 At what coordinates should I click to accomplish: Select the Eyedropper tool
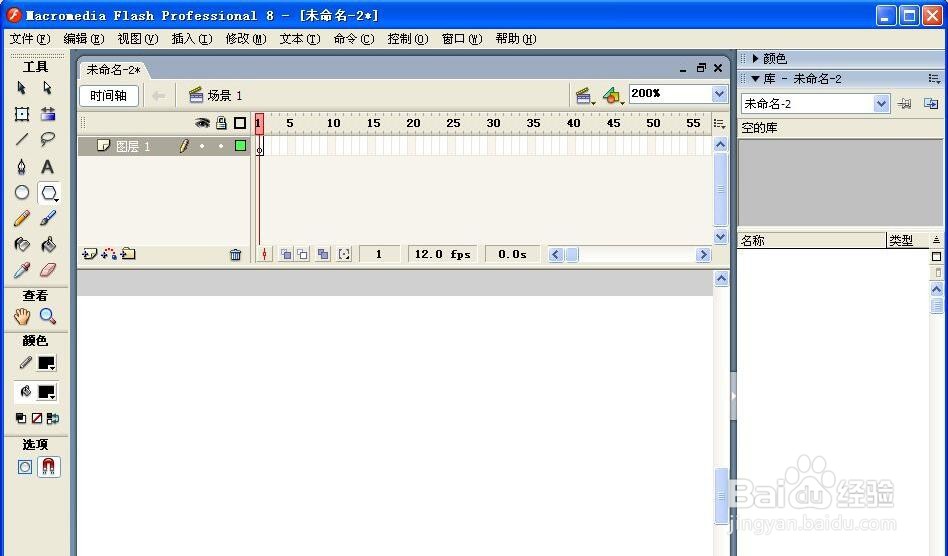click(22, 270)
